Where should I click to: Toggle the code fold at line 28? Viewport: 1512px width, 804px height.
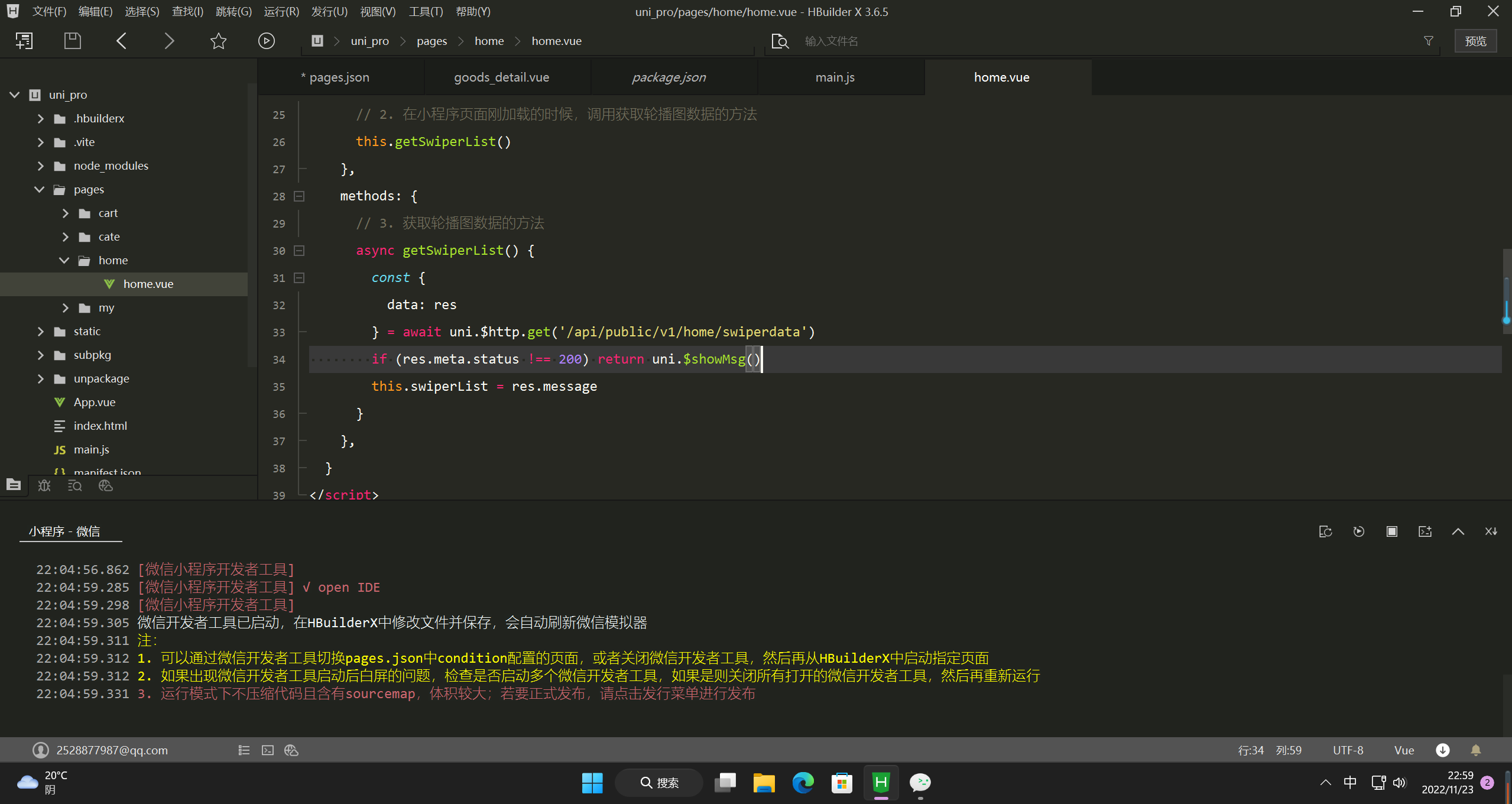(299, 196)
